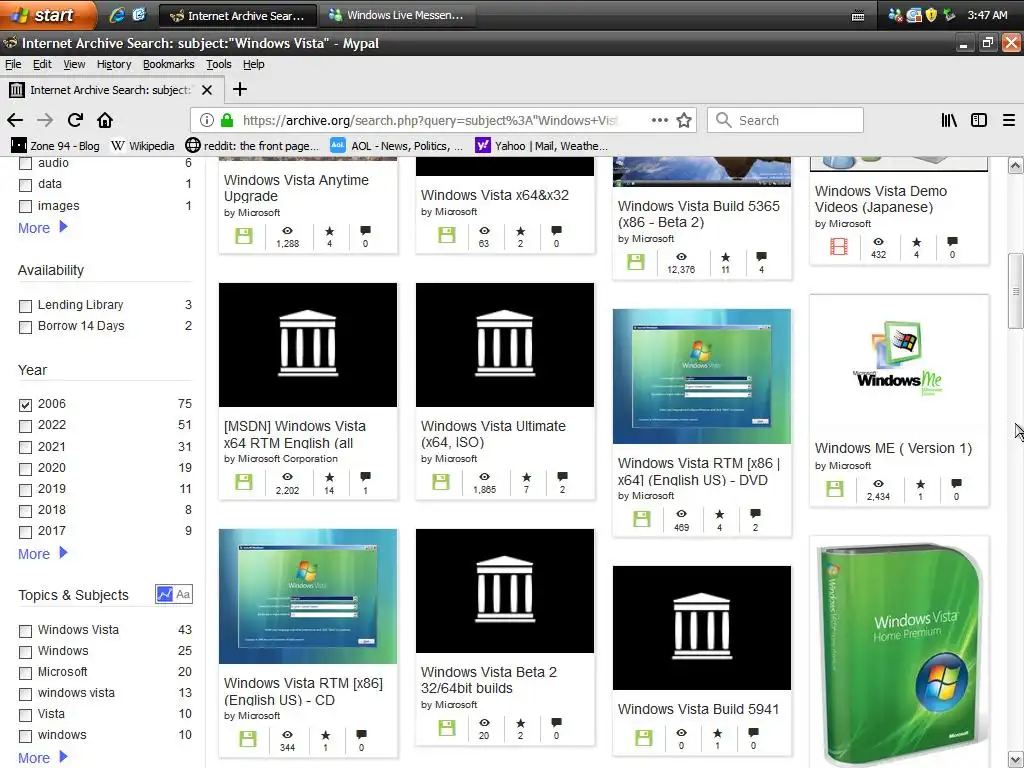Image resolution: width=1024 pixels, height=768 pixels.
Task: Click comments bubble on Windows Vista Build 5365 card
Action: (x=761, y=257)
